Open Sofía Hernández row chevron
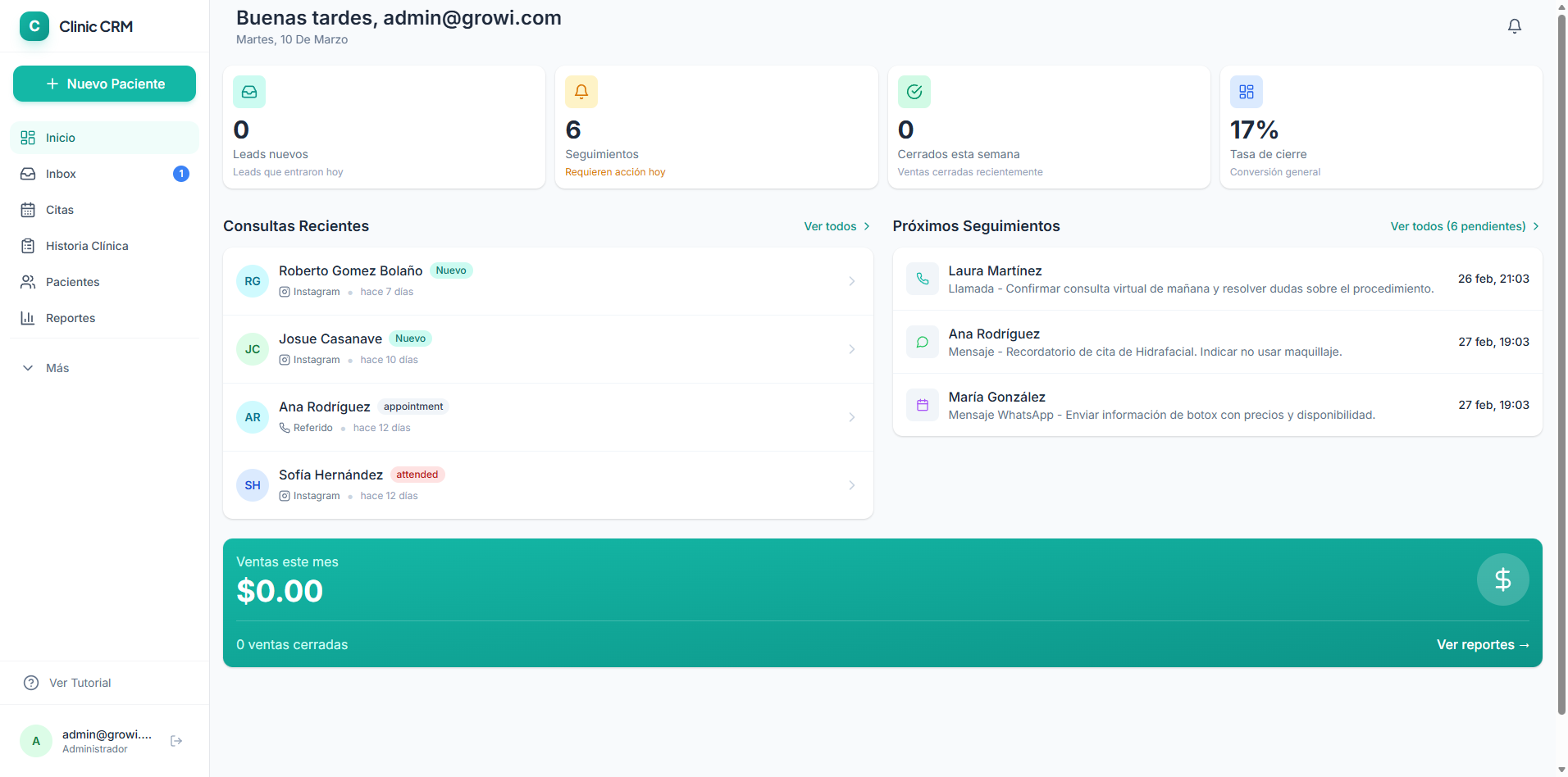Viewport: 1568px width, 777px height. click(x=852, y=485)
